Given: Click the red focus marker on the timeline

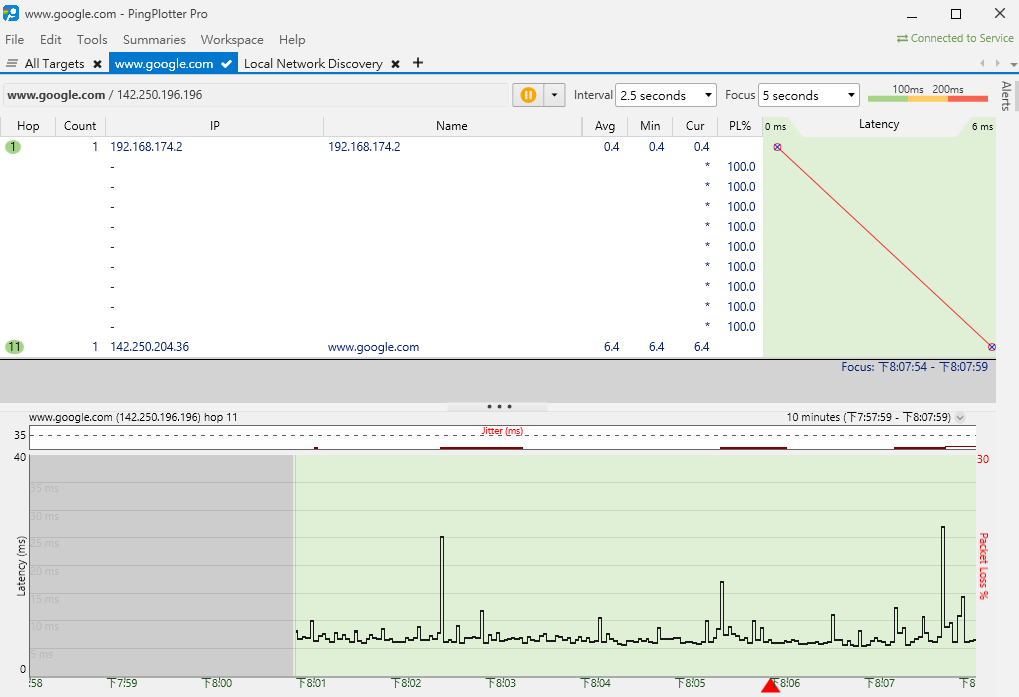Looking at the screenshot, I should coord(770,685).
